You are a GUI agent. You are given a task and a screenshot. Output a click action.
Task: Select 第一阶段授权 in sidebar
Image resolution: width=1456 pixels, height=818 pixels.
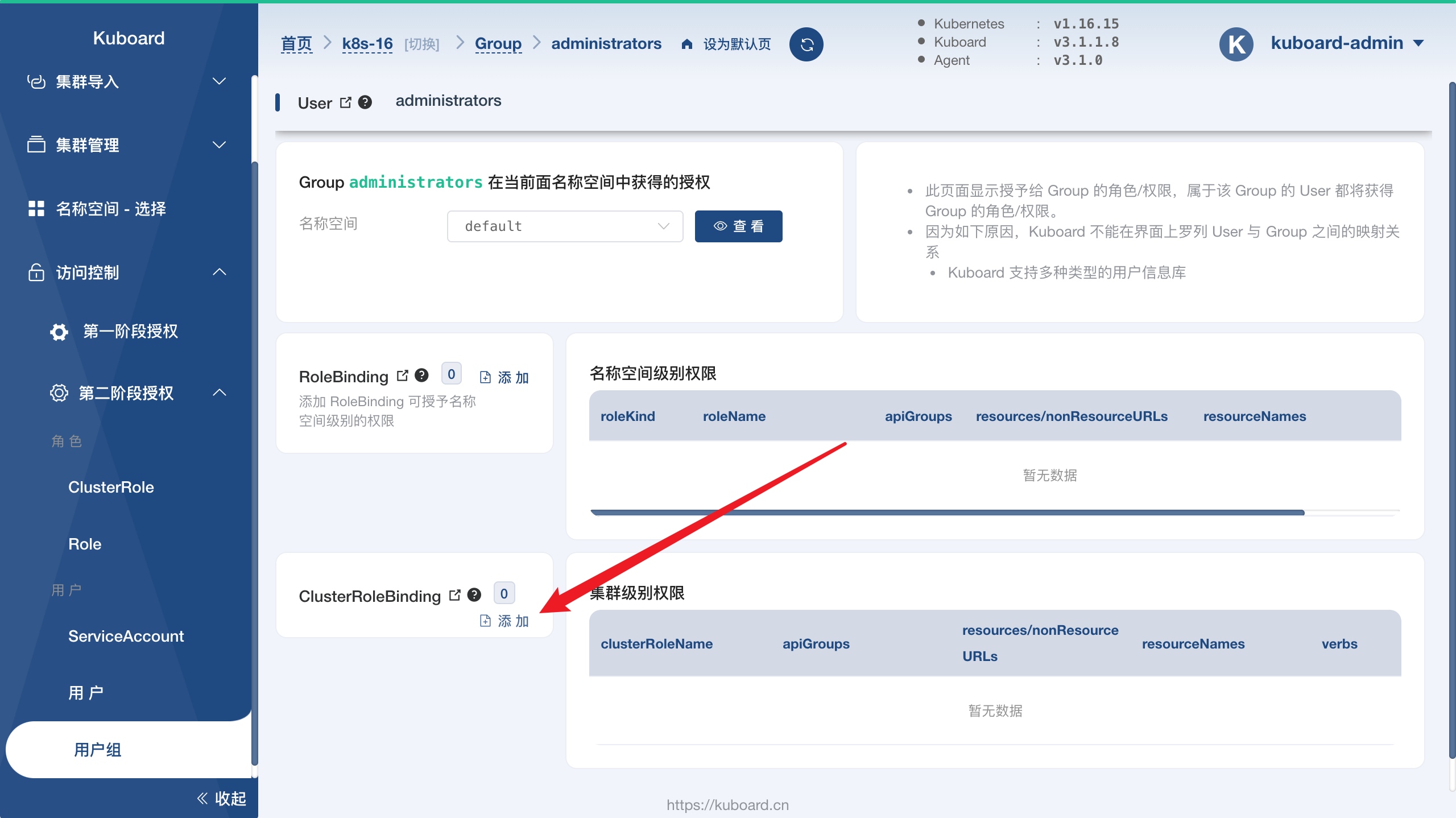pos(126,332)
